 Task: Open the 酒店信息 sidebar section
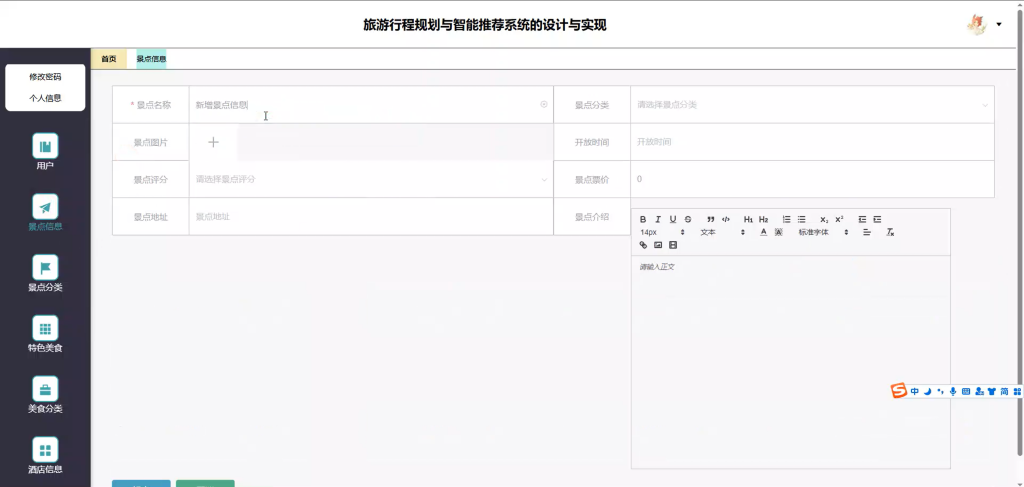(x=45, y=455)
